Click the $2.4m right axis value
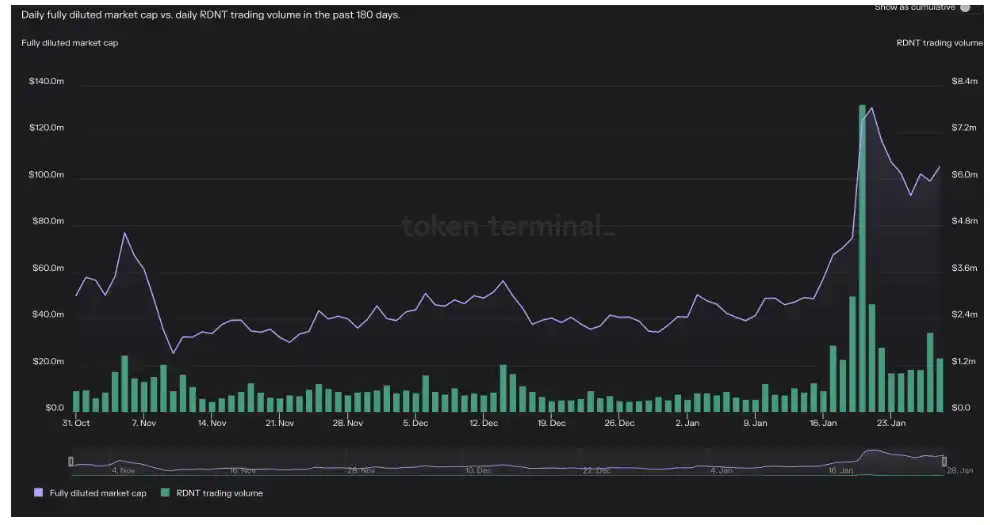The height and width of the screenshot is (525, 990). pos(965,314)
